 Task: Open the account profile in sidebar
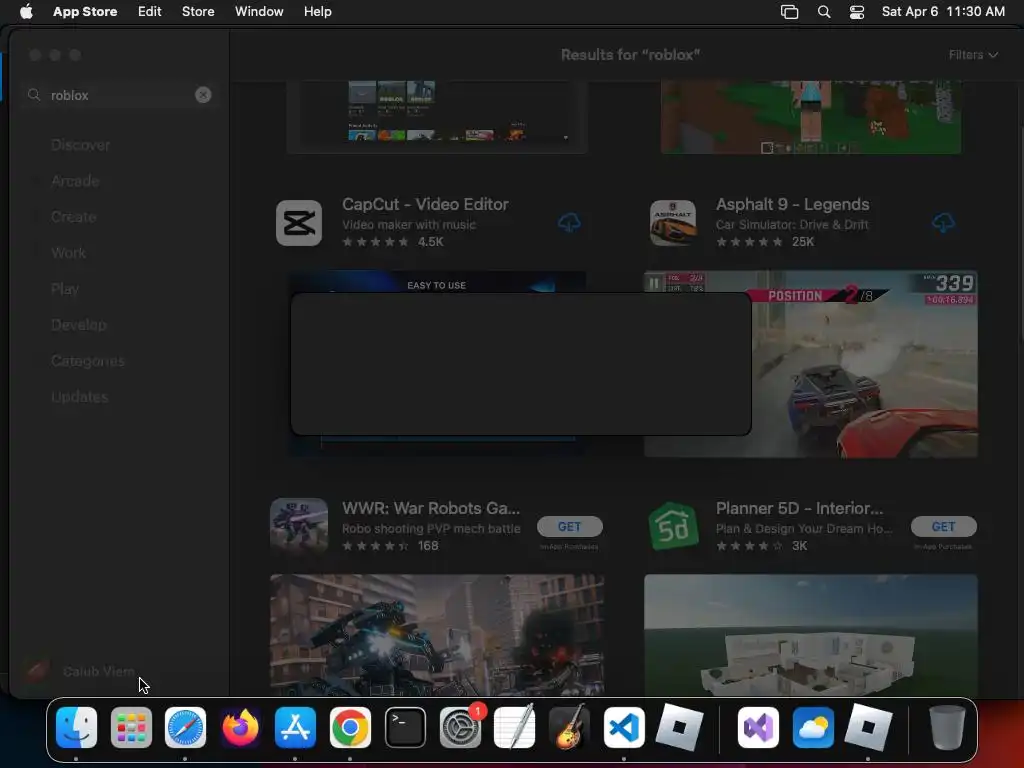[78, 671]
